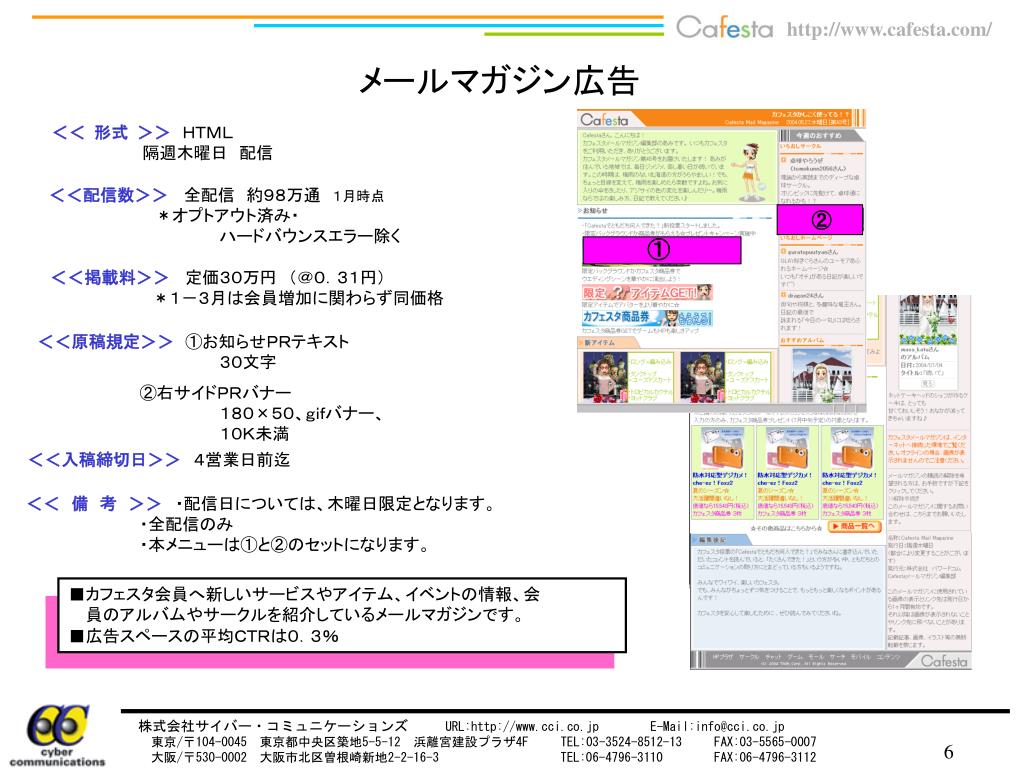This screenshot has width=1024, height=768.
Task: Click 'TEL:06-4796-3110' phone number
Action: (611, 758)
